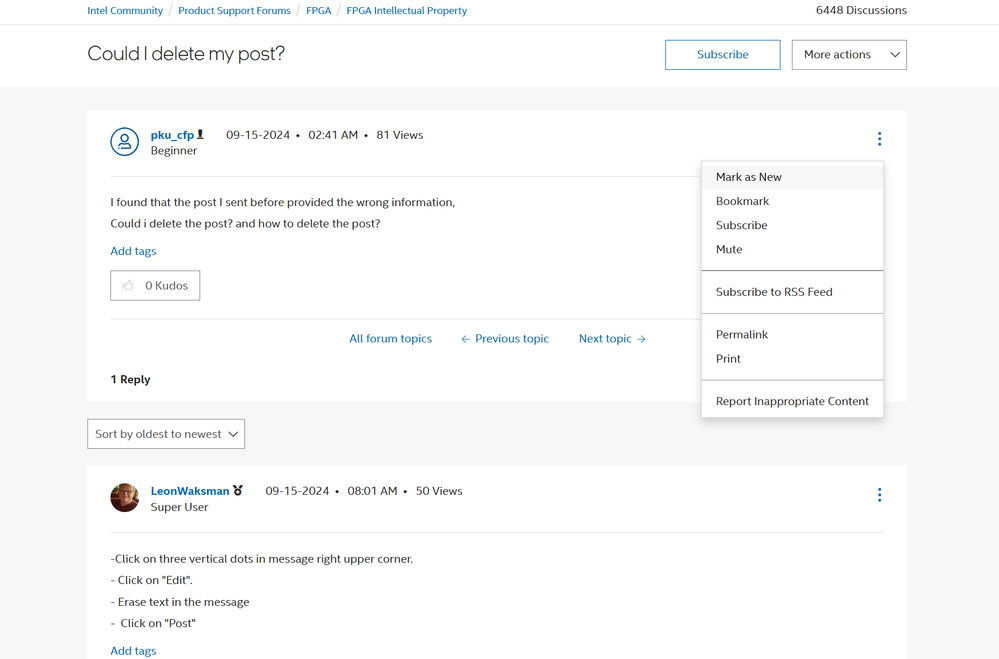This screenshot has height=659, width=999.
Task: Click the rank badge next to pku_cfp
Action: pos(200,134)
